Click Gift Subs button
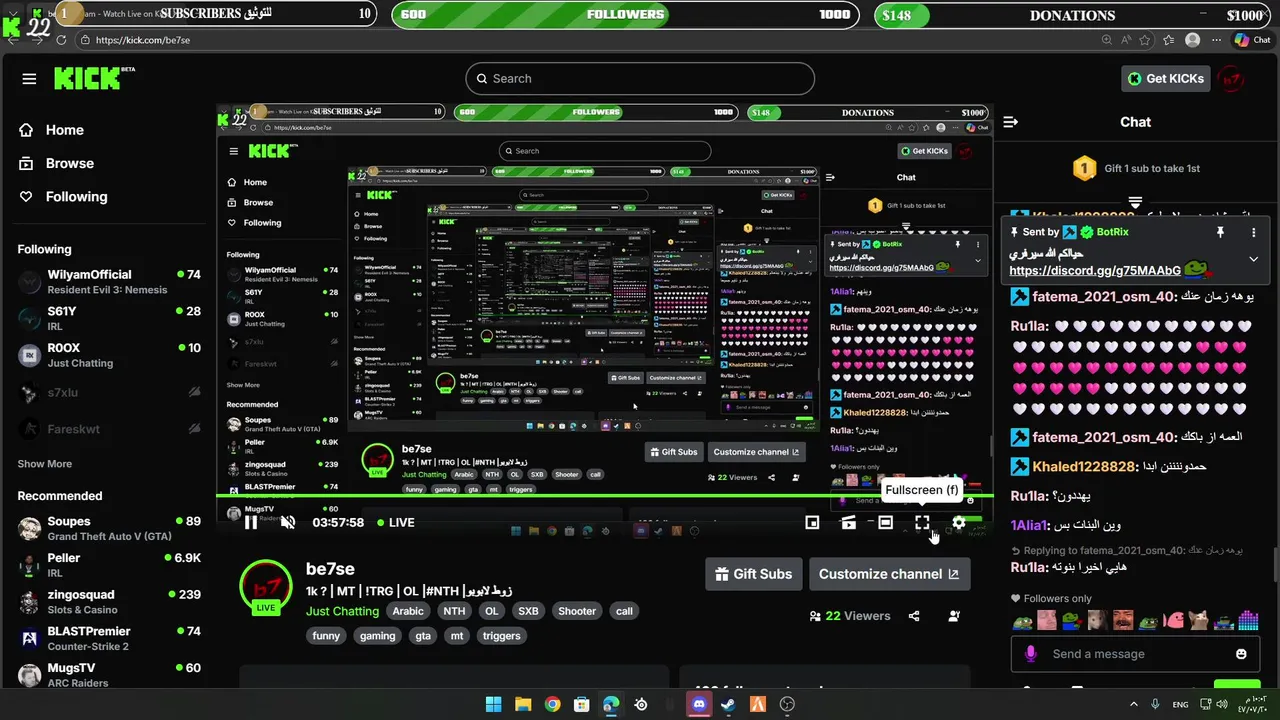The image size is (1280, 720). (x=753, y=574)
